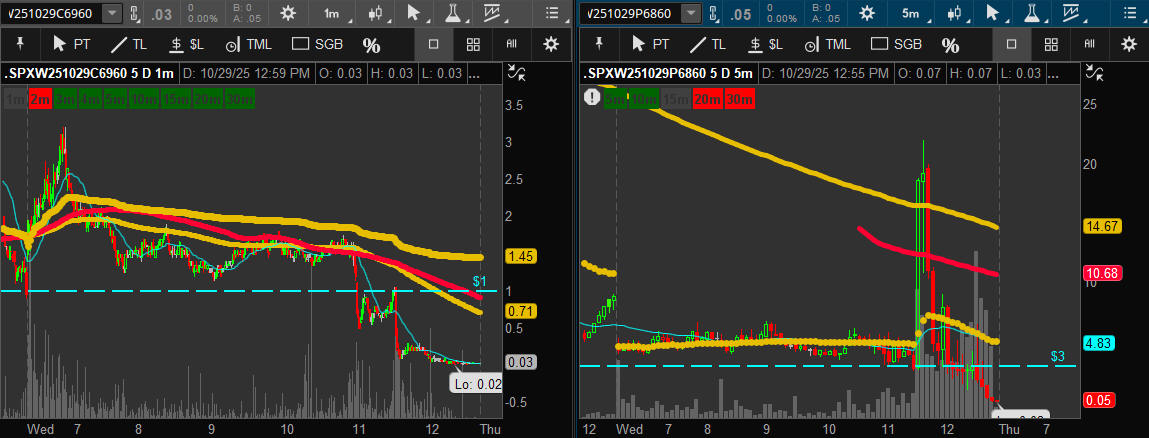Image resolution: width=1149 pixels, height=438 pixels.
Task: Switch left chart to single-pane layout
Action: pos(433,44)
